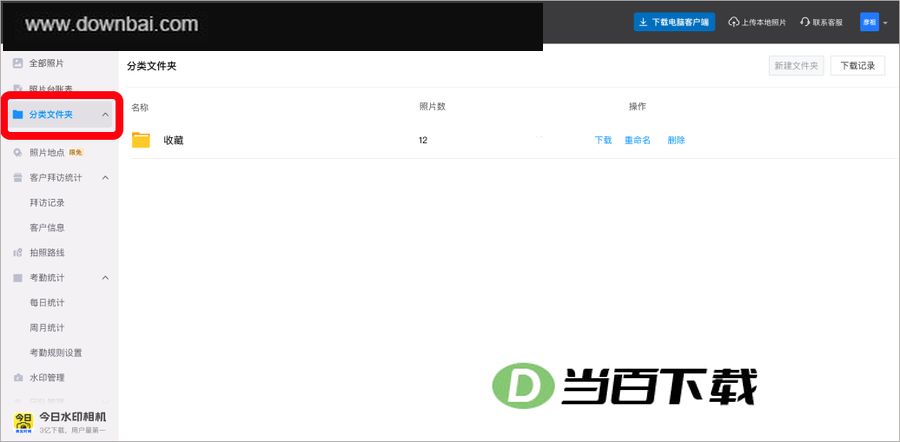The height and width of the screenshot is (442, 900).
Task: Open 每日统计 submenu item
Action: point(47,303)
